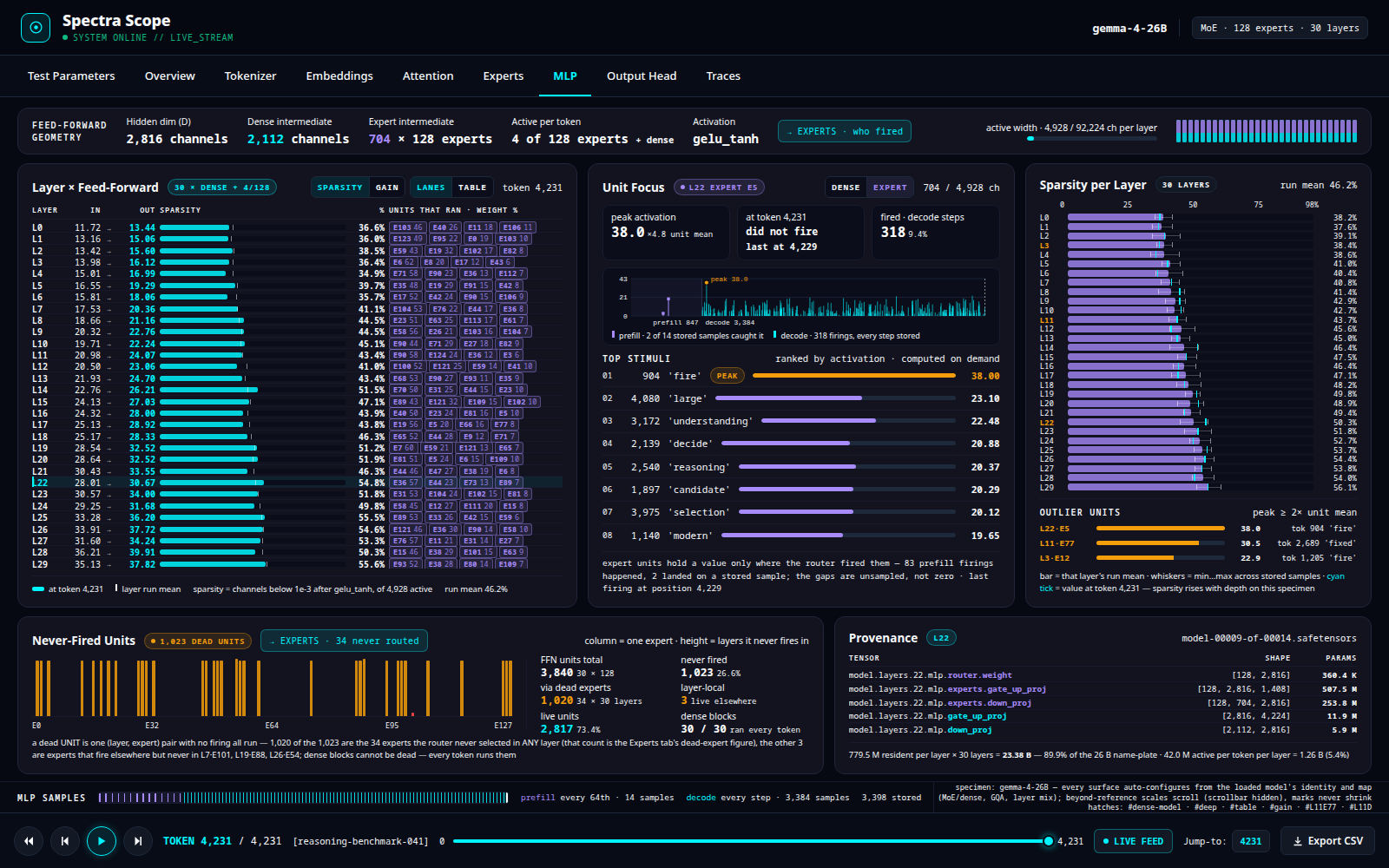Screen dimensions: 1389x868
Task: Advance to the next token step
Action: click(138, 841)
